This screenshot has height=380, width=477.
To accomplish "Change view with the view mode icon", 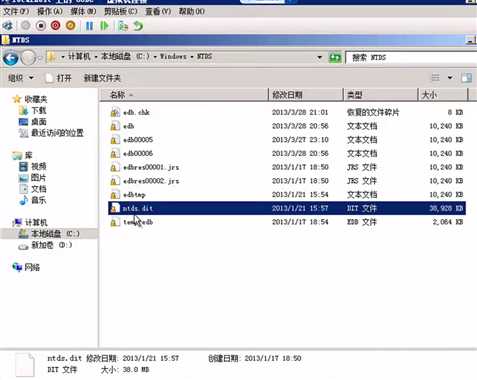I will 435,78.
